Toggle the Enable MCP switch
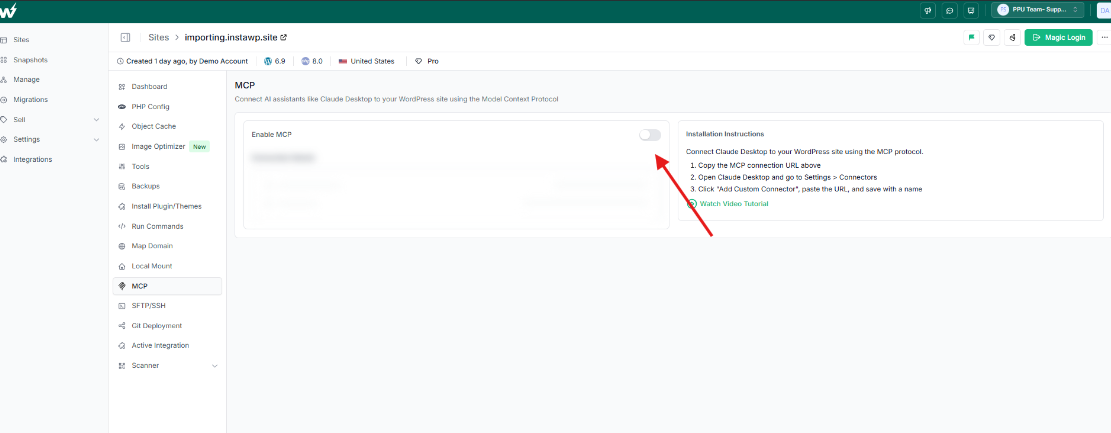The width and height of the screenshot is (1111, 433). [x=650, y=134]
